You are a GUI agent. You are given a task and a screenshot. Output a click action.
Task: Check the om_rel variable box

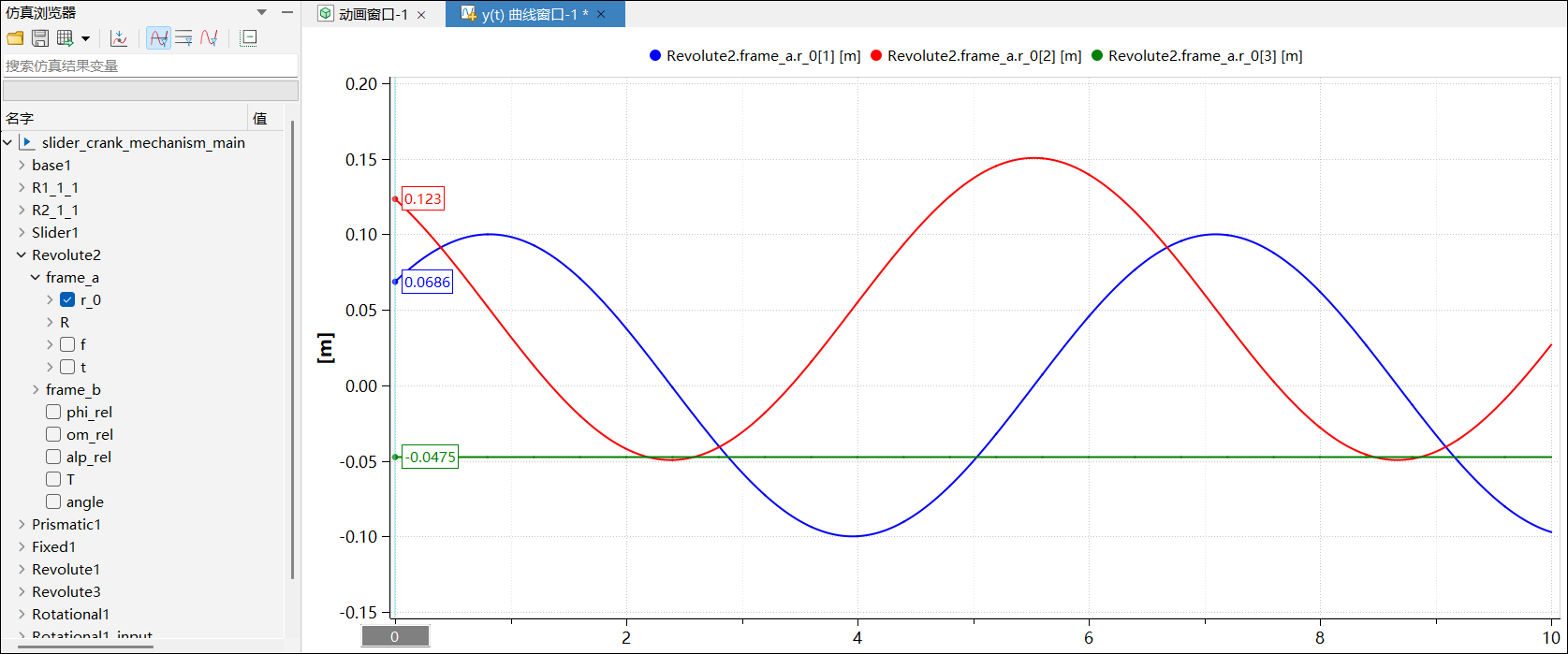tap(53, 435)
